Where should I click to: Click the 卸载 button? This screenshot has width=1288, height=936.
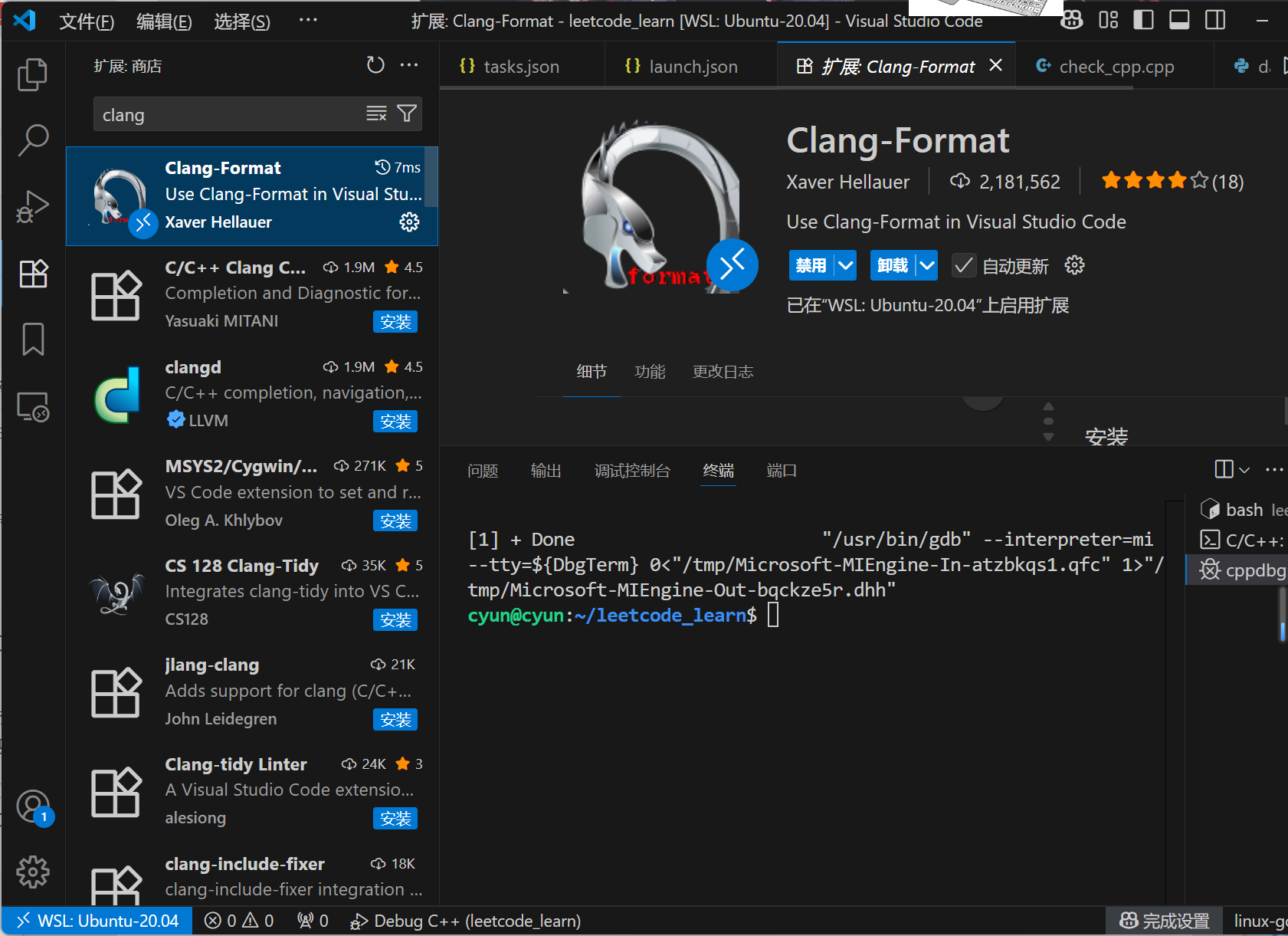tap(893, 265)
